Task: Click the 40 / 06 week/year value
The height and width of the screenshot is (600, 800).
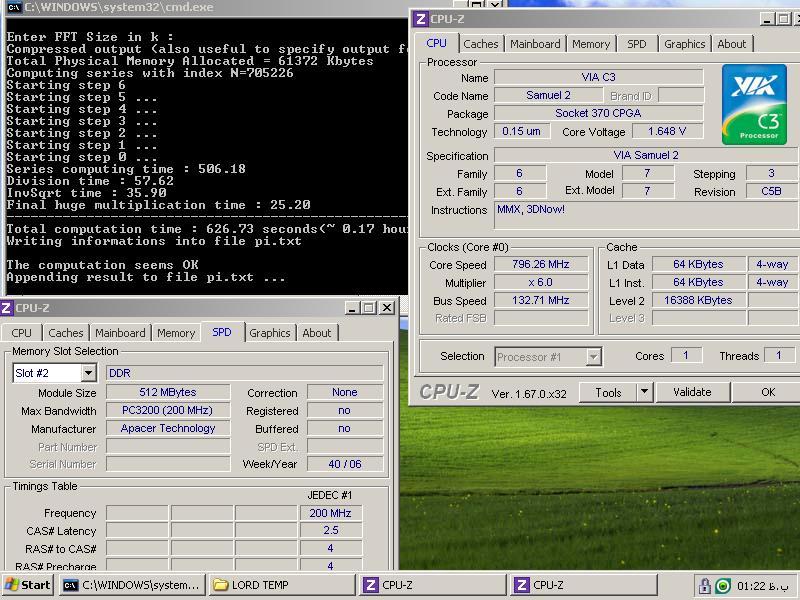Action: [x=345, y=464]
